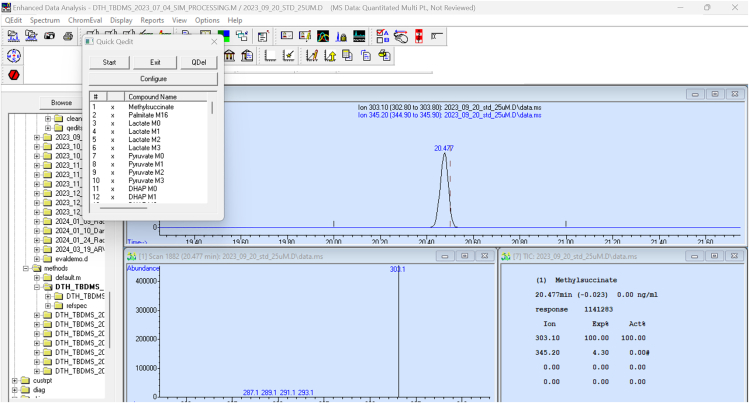Click the computer mouse toolbar icon
Viewport: 749px width, 403px height.
pyautogui.click(x=401, y=36)
